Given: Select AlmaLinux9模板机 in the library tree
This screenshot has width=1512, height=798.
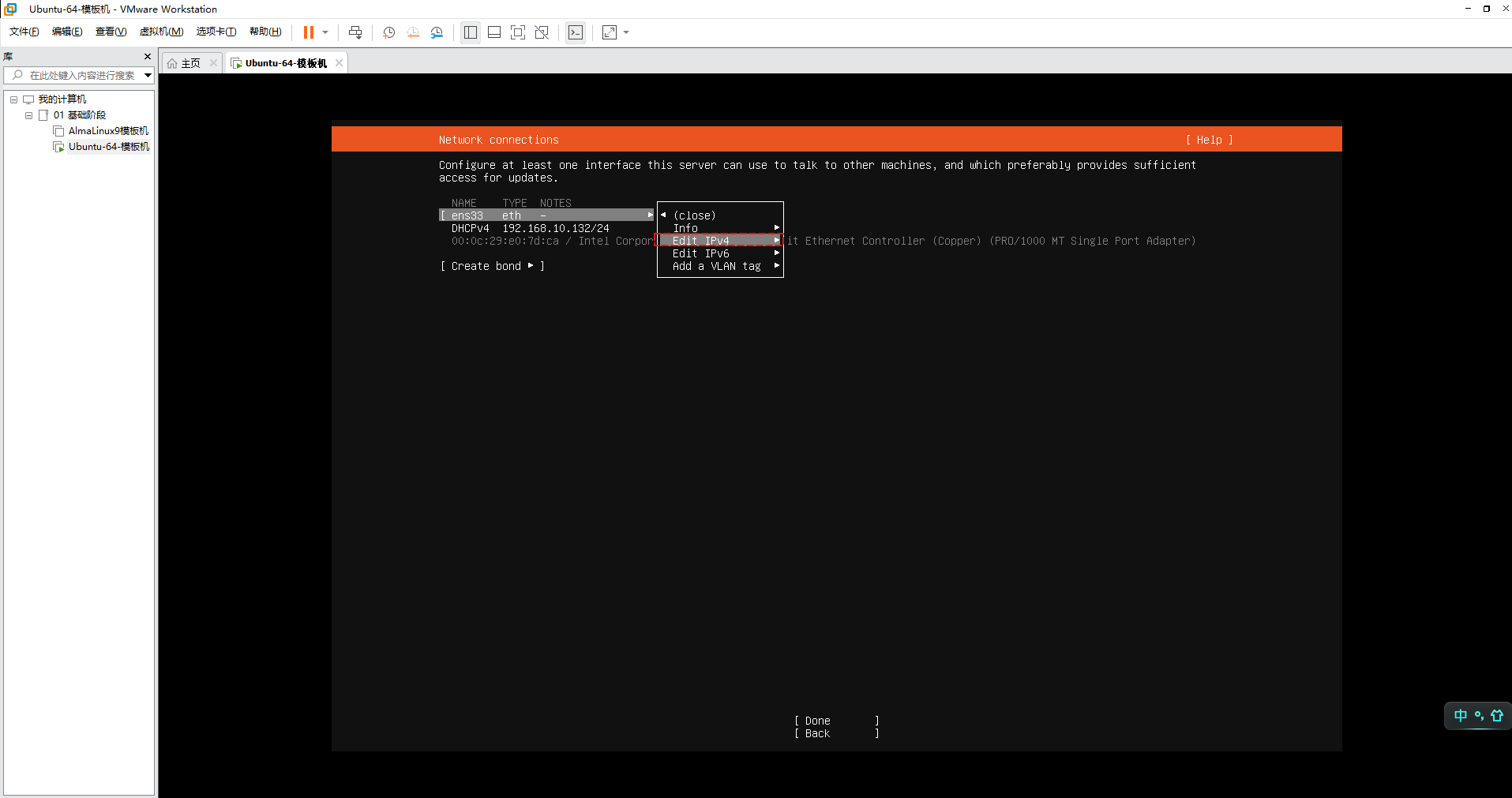Looking at the screenshot, I should [x=108, y=131].
